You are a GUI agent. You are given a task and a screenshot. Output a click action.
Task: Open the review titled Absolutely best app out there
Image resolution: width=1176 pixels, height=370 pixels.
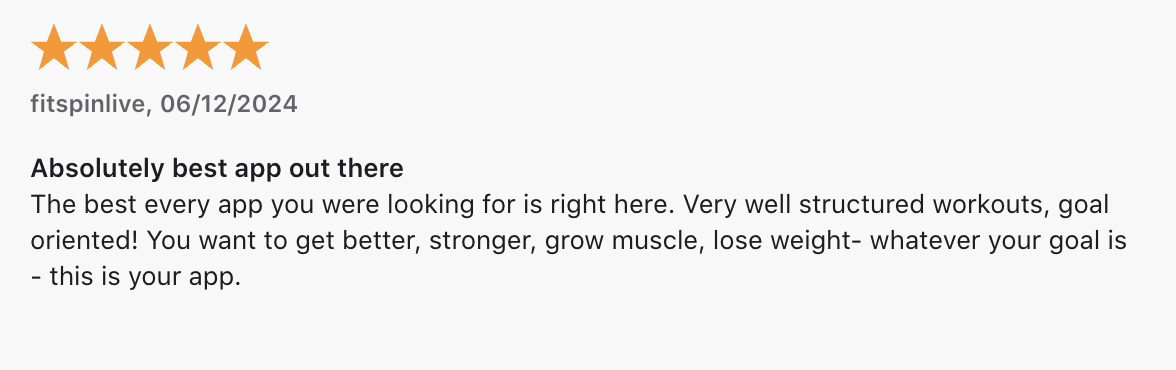(217, 169)
